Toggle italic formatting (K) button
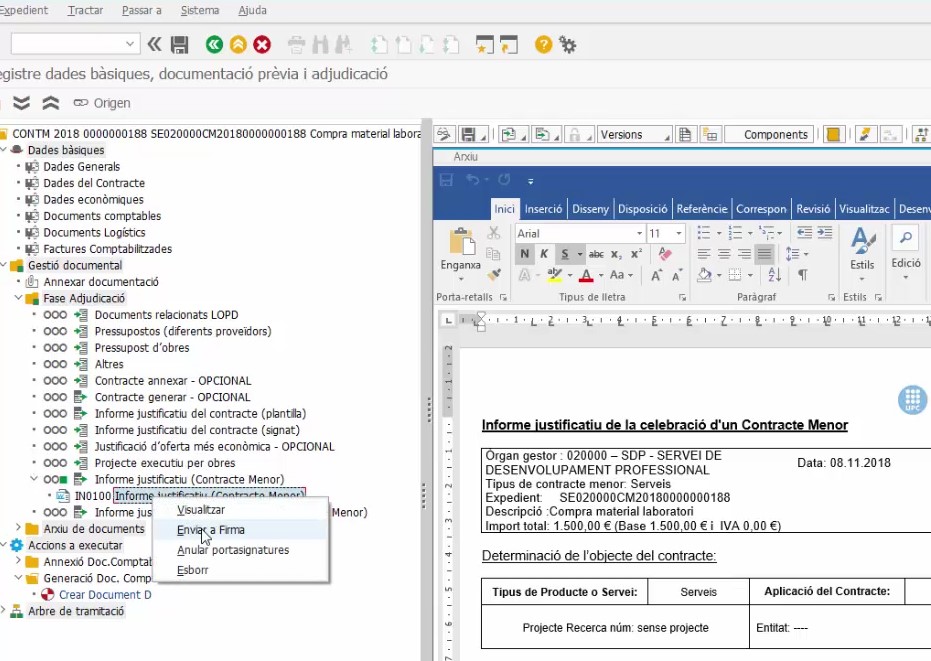This screenshot has width=931, height=661. [x=544, y=254]
